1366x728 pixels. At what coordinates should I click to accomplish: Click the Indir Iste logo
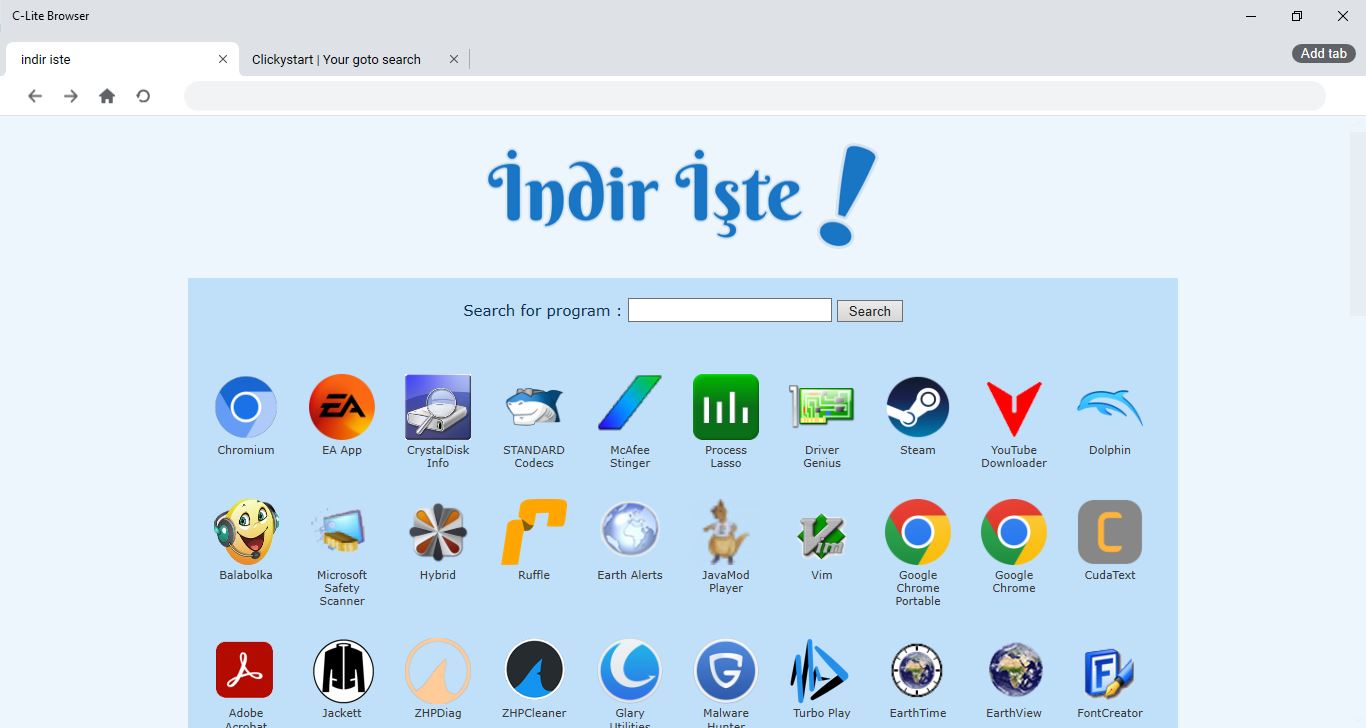683,196
